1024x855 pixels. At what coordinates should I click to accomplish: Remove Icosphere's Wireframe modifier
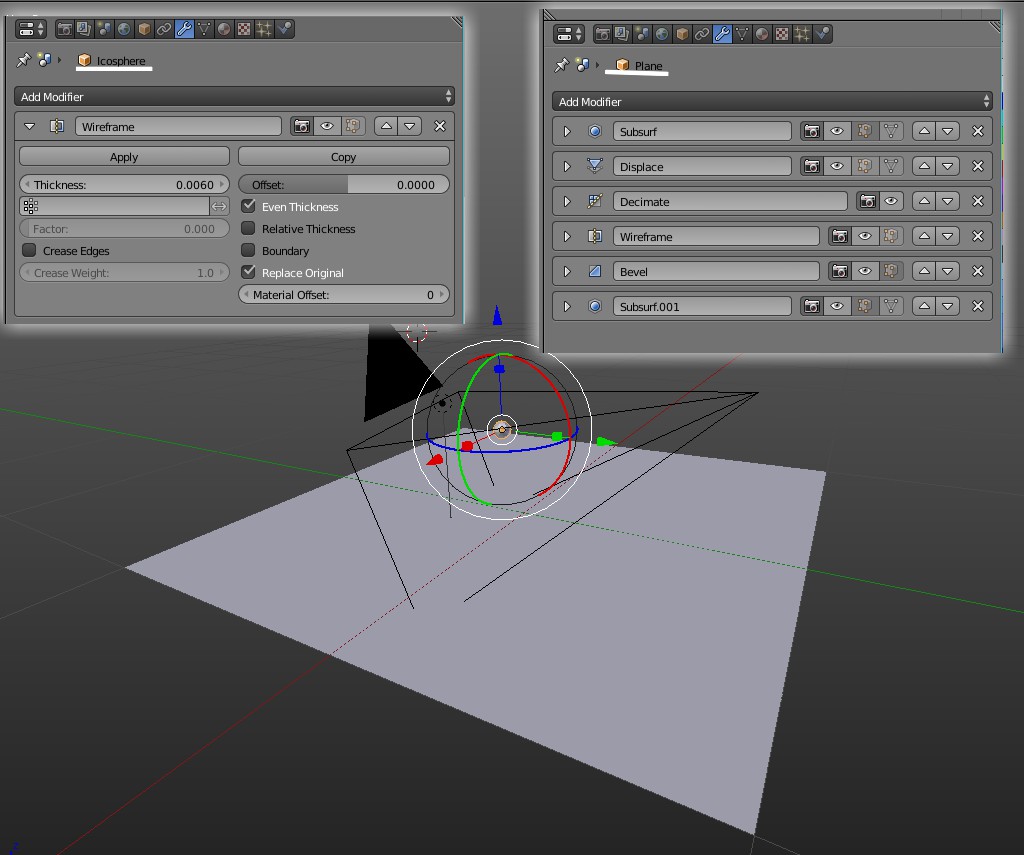[x=440, y=126]
